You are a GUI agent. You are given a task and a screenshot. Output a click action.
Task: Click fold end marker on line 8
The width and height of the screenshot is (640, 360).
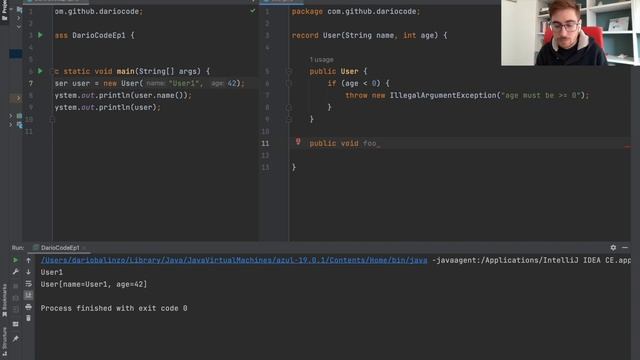(289, 107)
